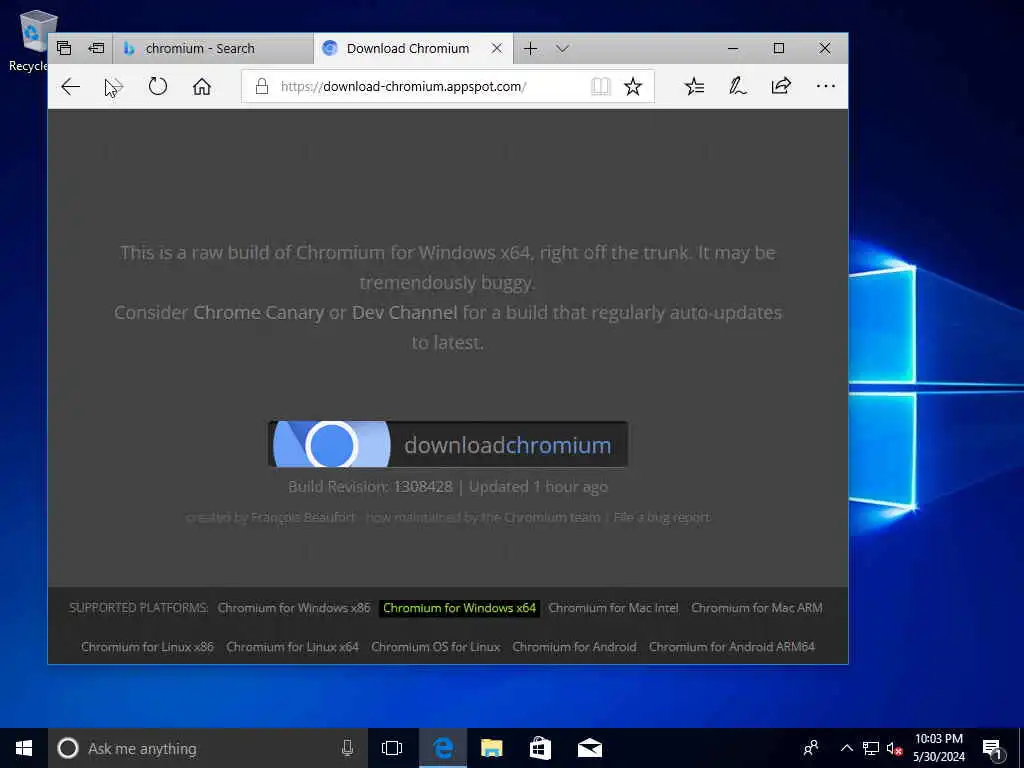The height and width of the screenshot is (768, 1024).
Task: Open the tabs you've set aside
Action: 64,48
